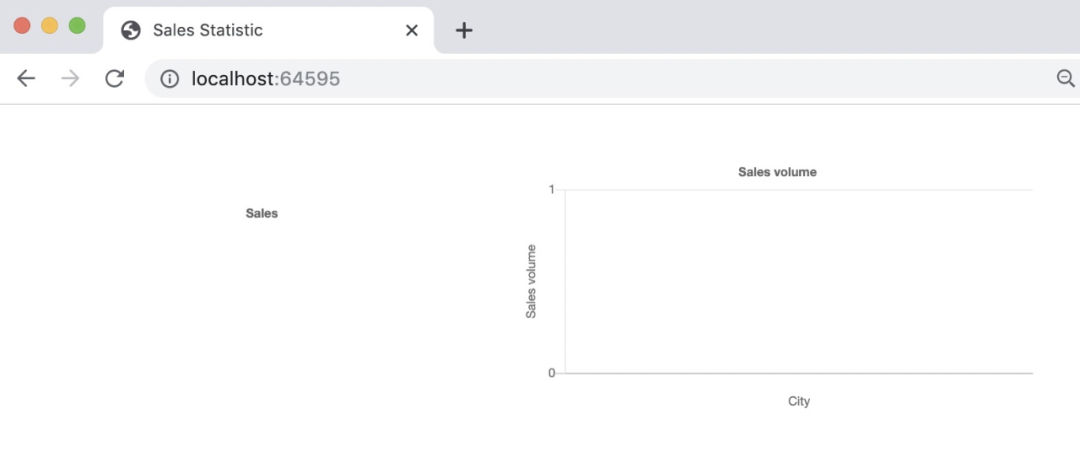Click inside the empty Sales volume plot area
The height and width of the screenshot is (468, 1080).
799,281
